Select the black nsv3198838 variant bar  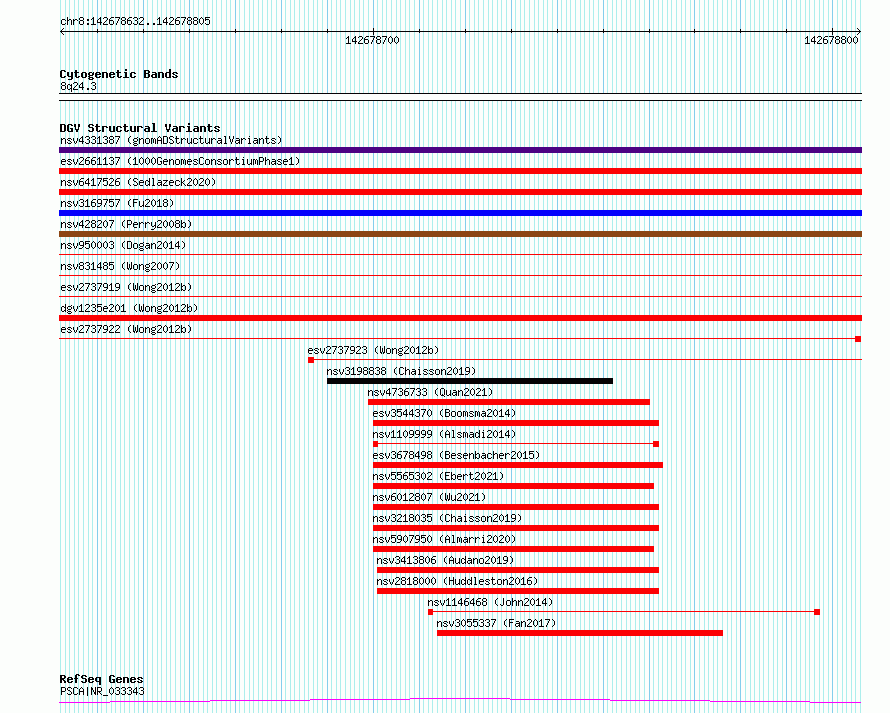pos(470,381)
